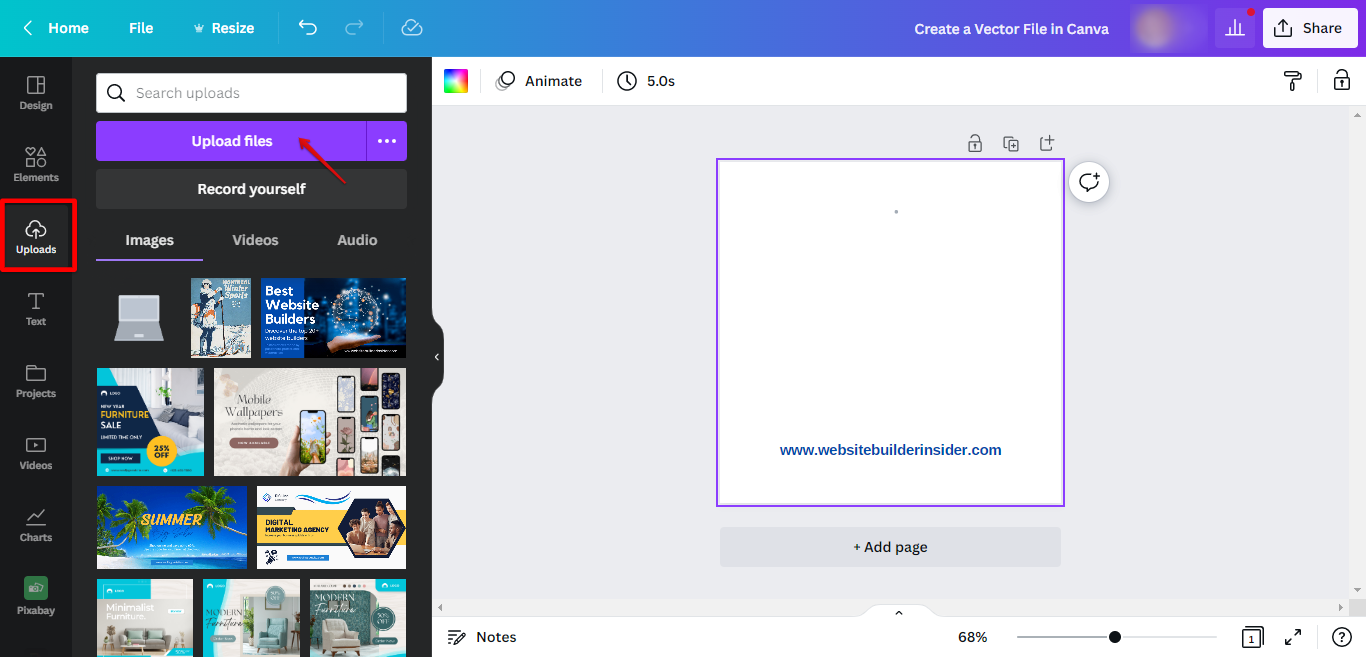
Task: Click the right arrow of horizontal scrollbar
Action: point(1342,607)
